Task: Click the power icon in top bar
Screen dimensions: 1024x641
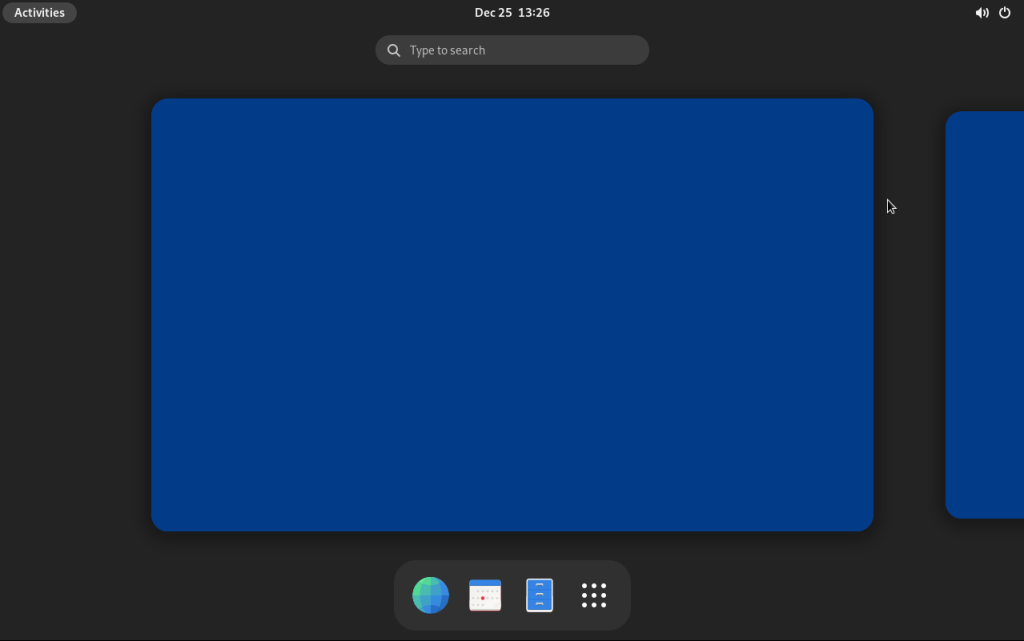Action: 1004,12
